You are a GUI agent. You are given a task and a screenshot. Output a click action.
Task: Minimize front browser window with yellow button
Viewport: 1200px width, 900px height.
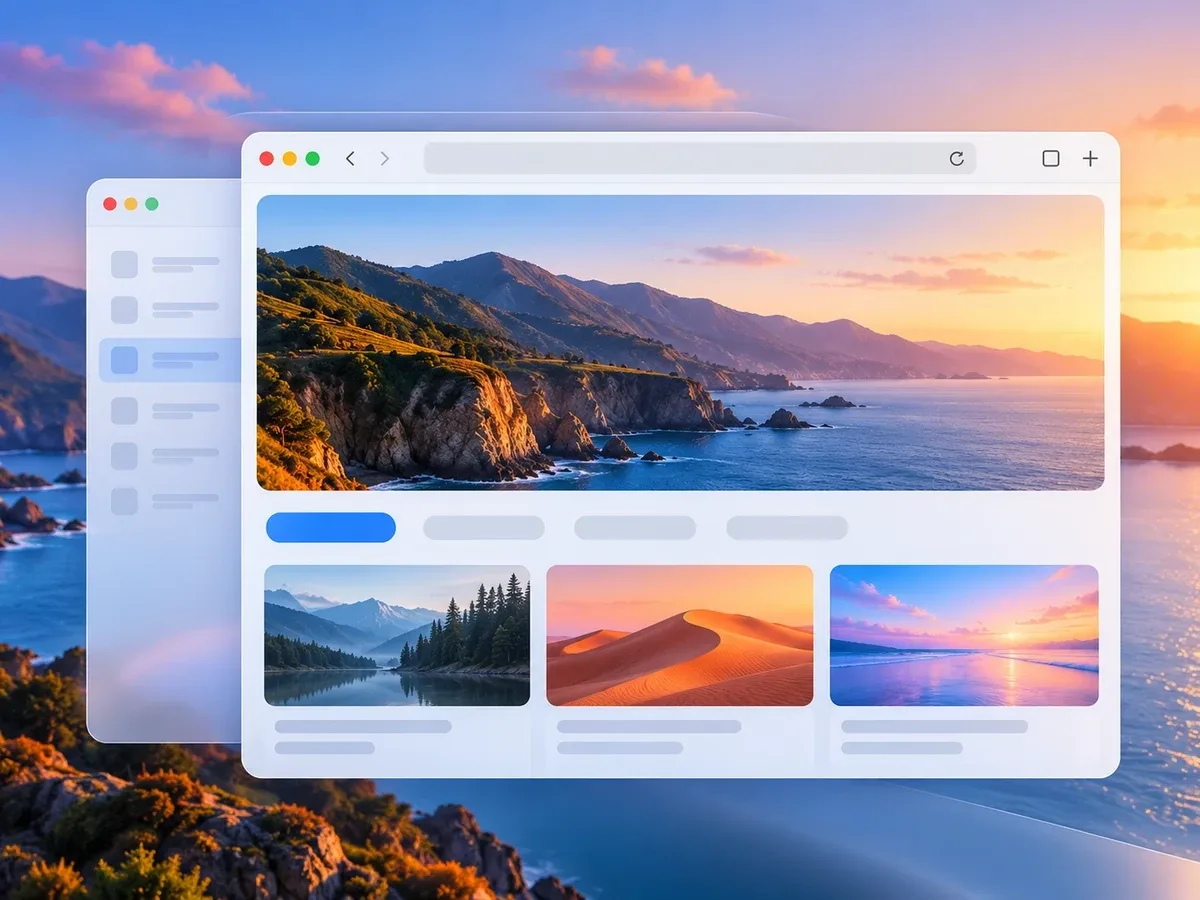[289, 158]
